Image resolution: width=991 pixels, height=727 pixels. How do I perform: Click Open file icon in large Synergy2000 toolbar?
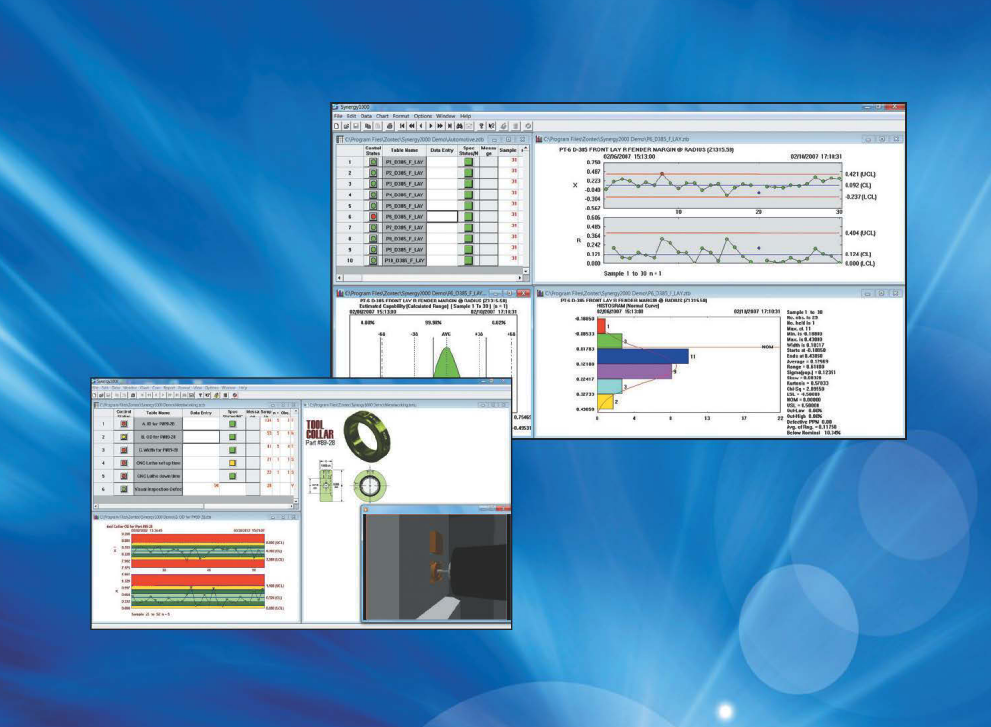(346, 126)
